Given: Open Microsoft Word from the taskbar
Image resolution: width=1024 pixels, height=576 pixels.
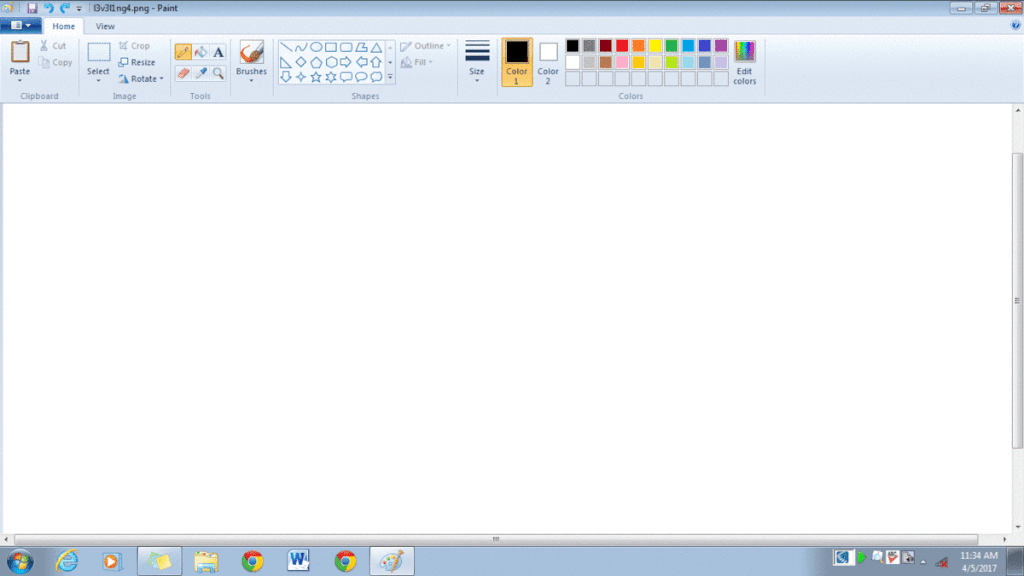Looking at the screenshot, I should 298,561.
